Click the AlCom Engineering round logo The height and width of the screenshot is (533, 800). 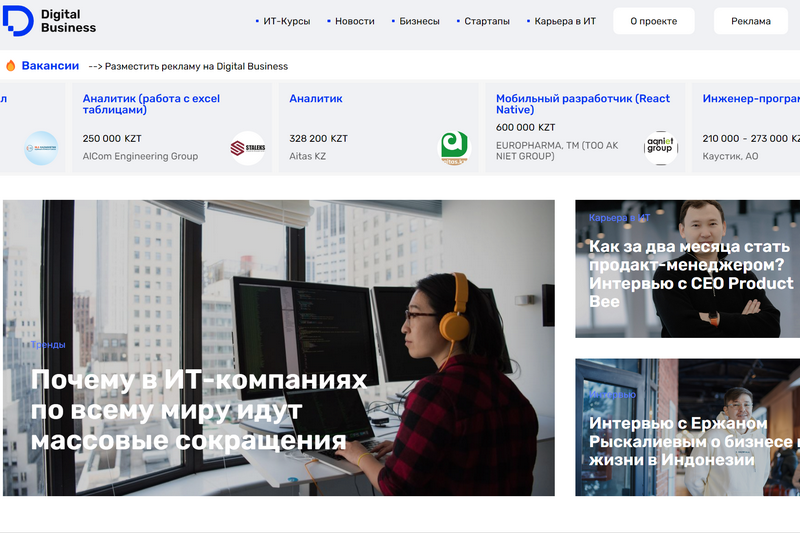tap(41, 148)
